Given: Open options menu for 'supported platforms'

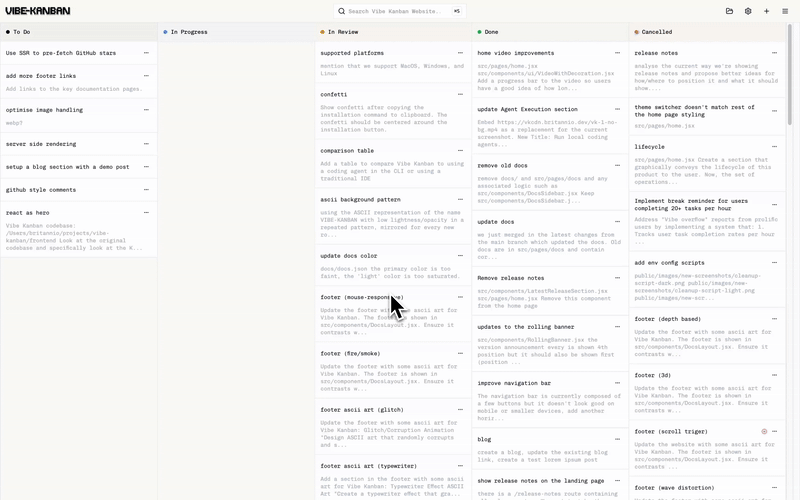Looking at the screenshot, I should pyautogui.click(x=460, y=53).
